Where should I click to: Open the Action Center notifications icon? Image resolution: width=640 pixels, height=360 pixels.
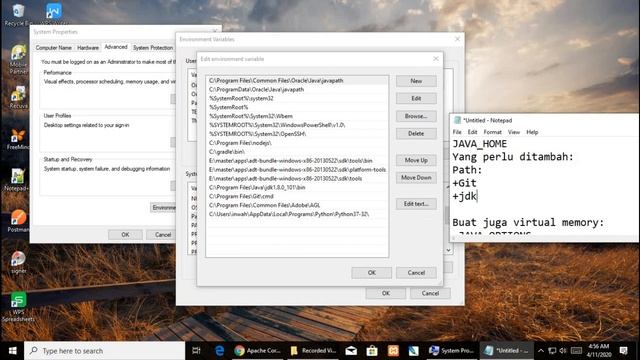(x=624, y=351)
